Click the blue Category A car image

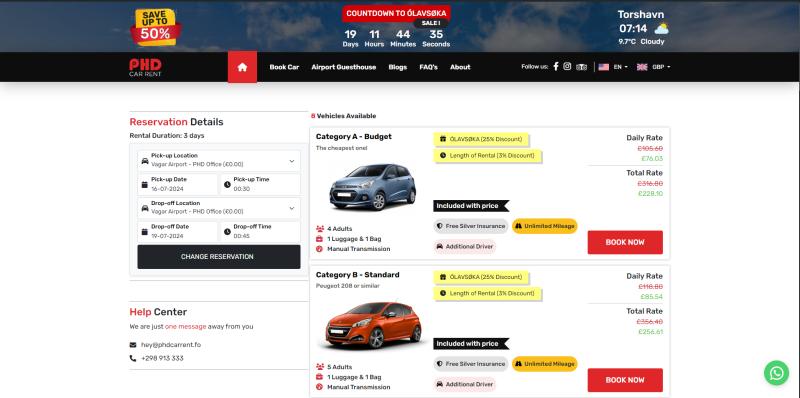coord(373,187)
